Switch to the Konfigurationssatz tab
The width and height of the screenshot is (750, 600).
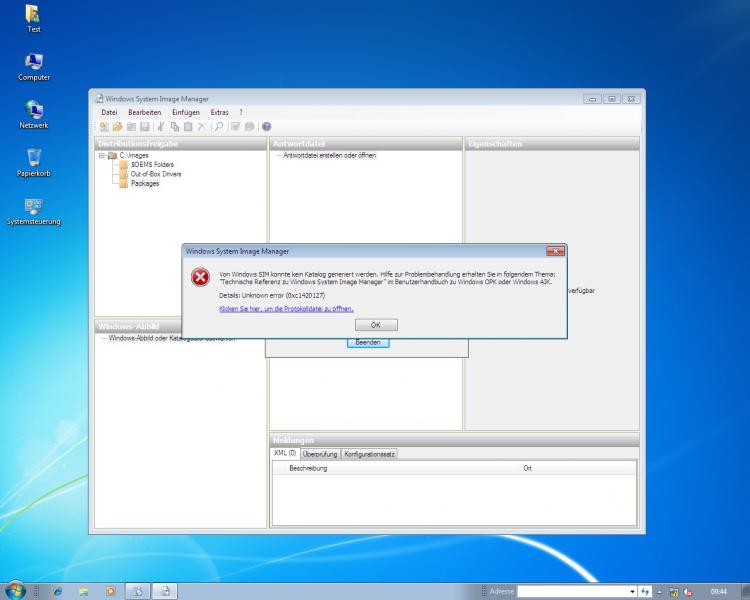(x=369, y=454)
